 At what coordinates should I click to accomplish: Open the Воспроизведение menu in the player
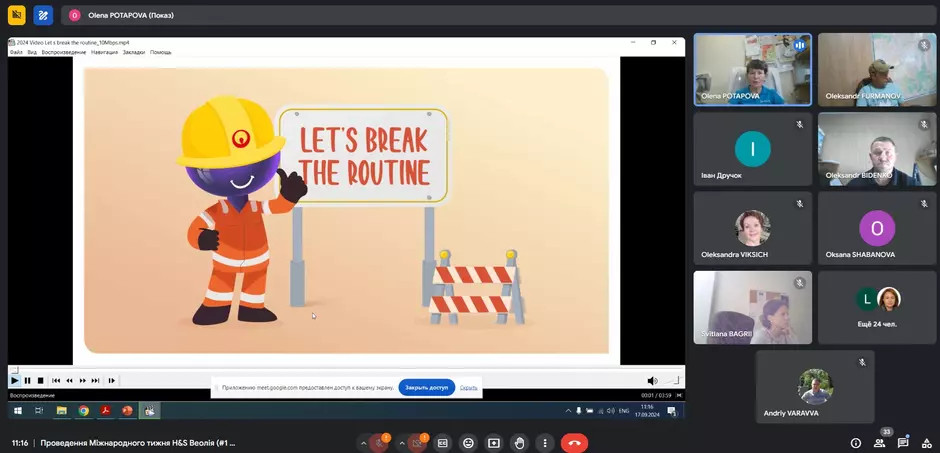click(x=64, y=52)
